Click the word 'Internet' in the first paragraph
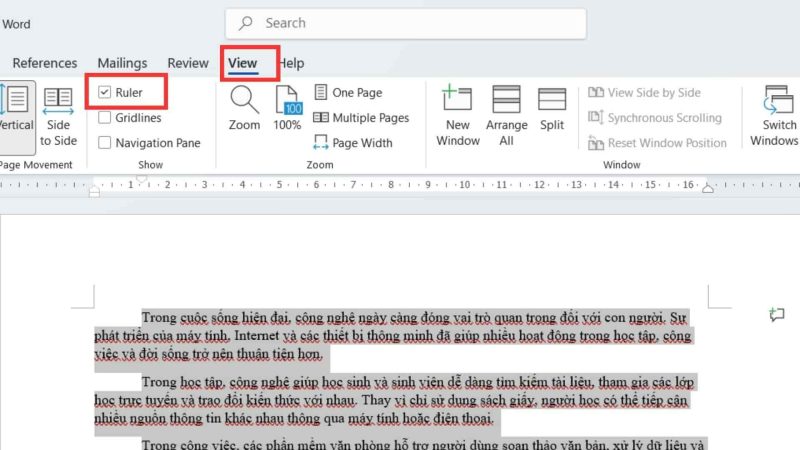The image size is (800, 450). (x=257, y=336)
